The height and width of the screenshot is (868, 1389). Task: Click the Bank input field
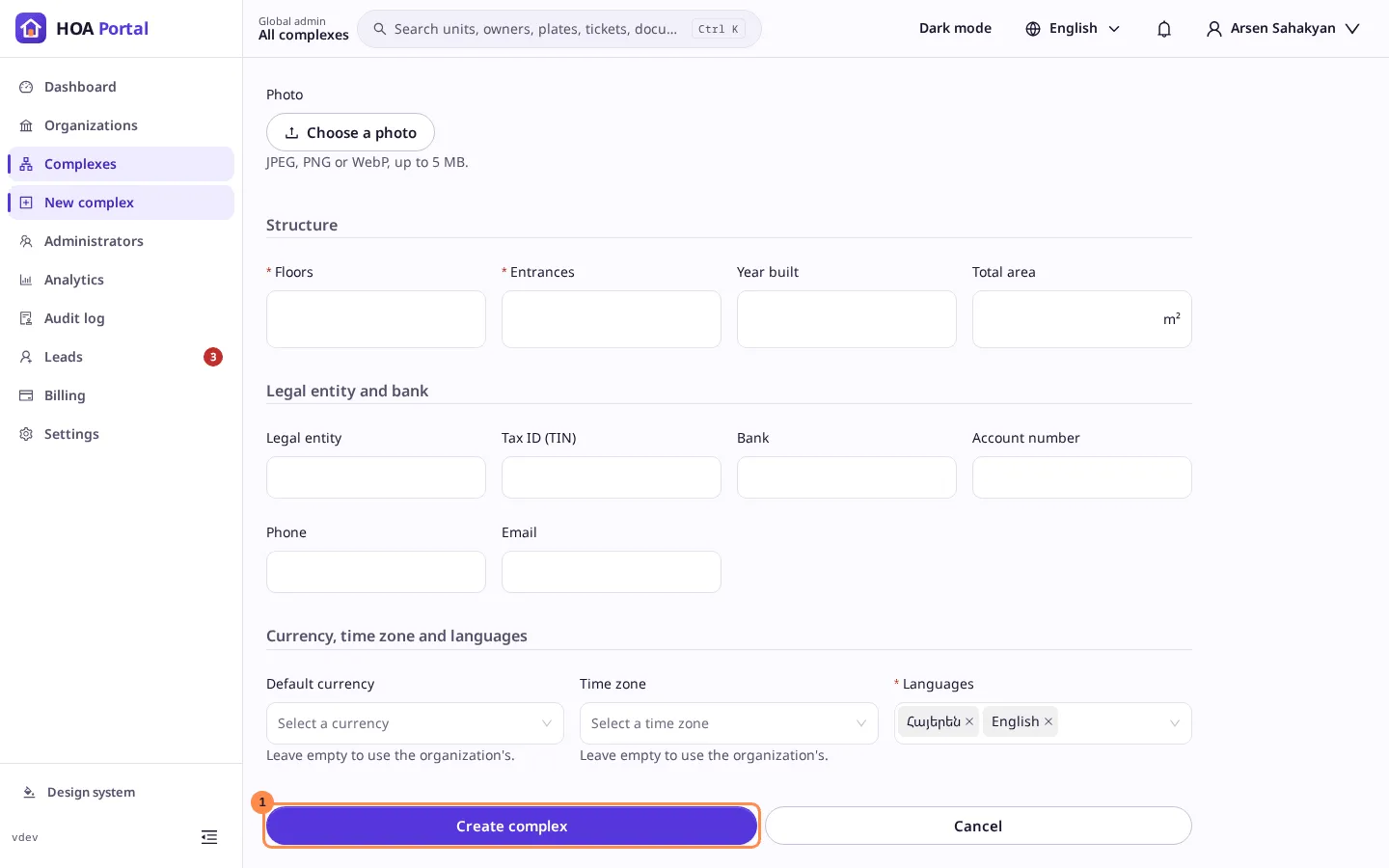[847, 477]
